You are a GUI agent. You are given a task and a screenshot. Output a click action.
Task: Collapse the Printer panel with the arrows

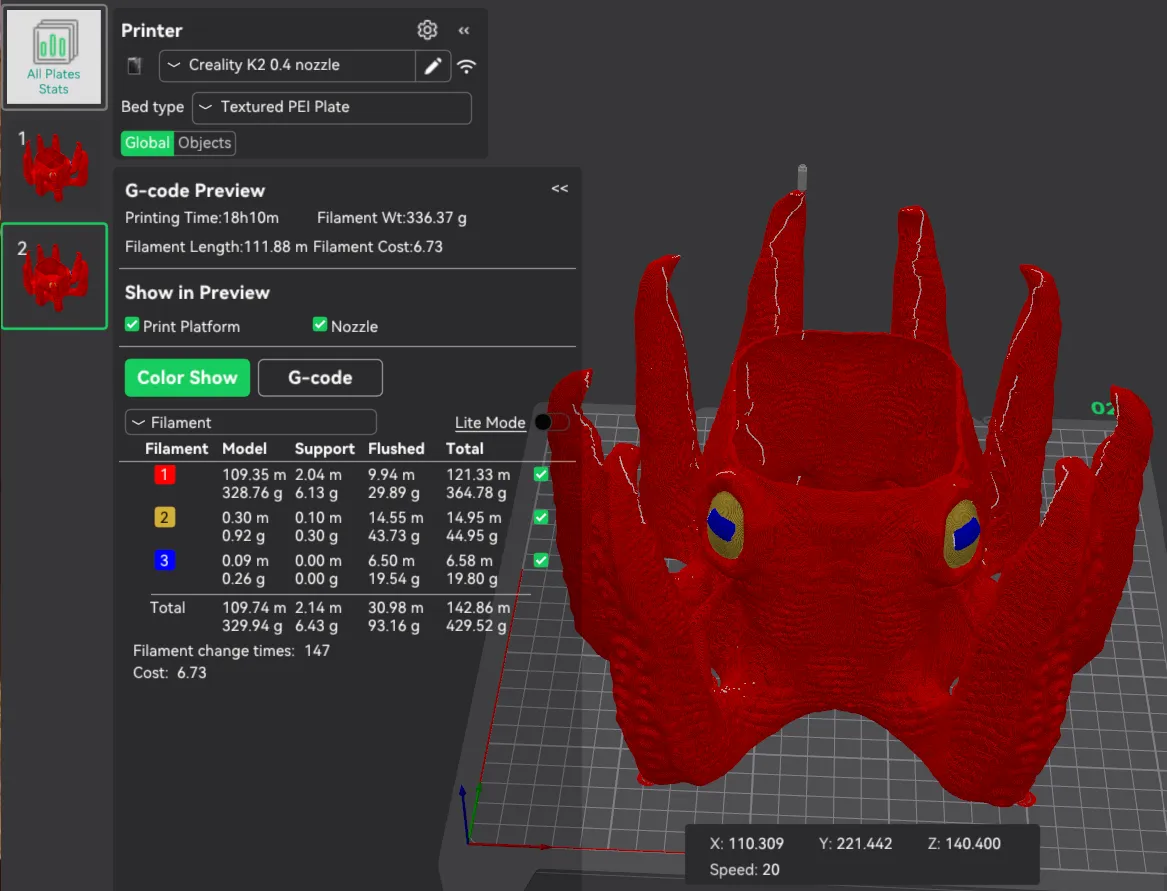464,31
